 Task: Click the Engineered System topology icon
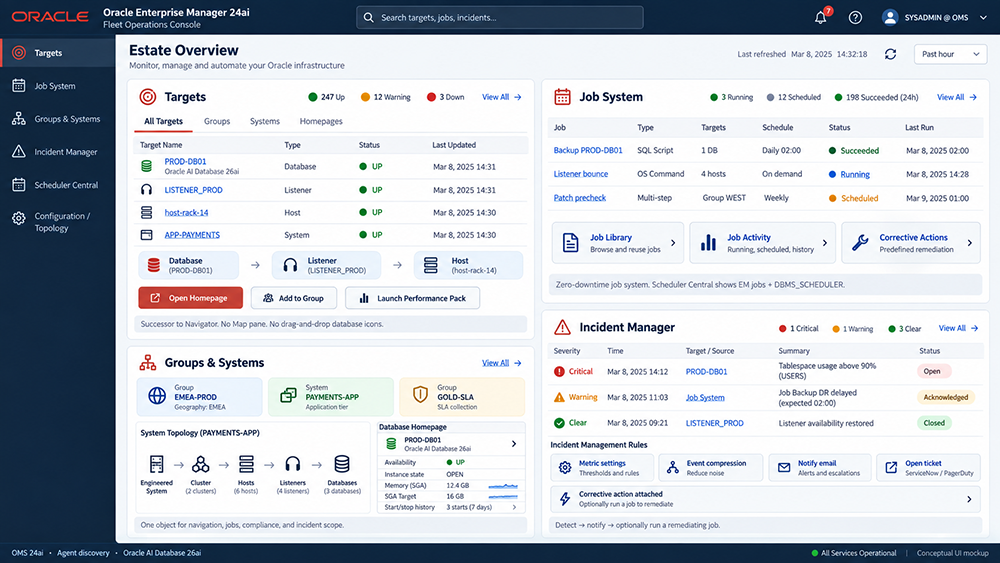point(156,464)
